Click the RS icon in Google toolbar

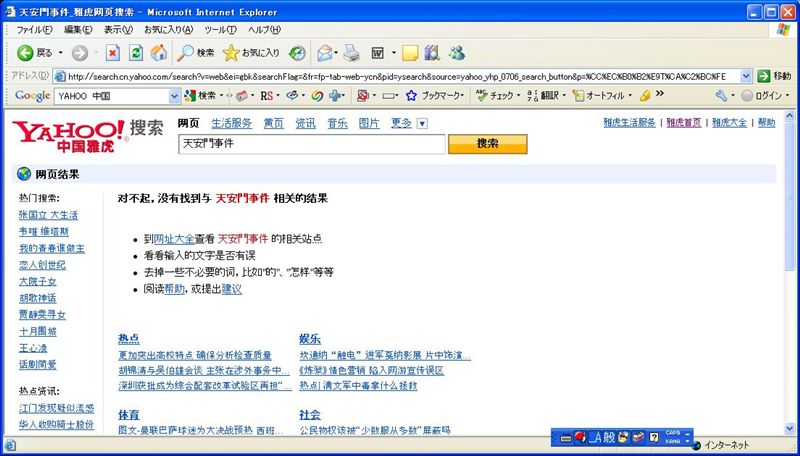point(266,95)
